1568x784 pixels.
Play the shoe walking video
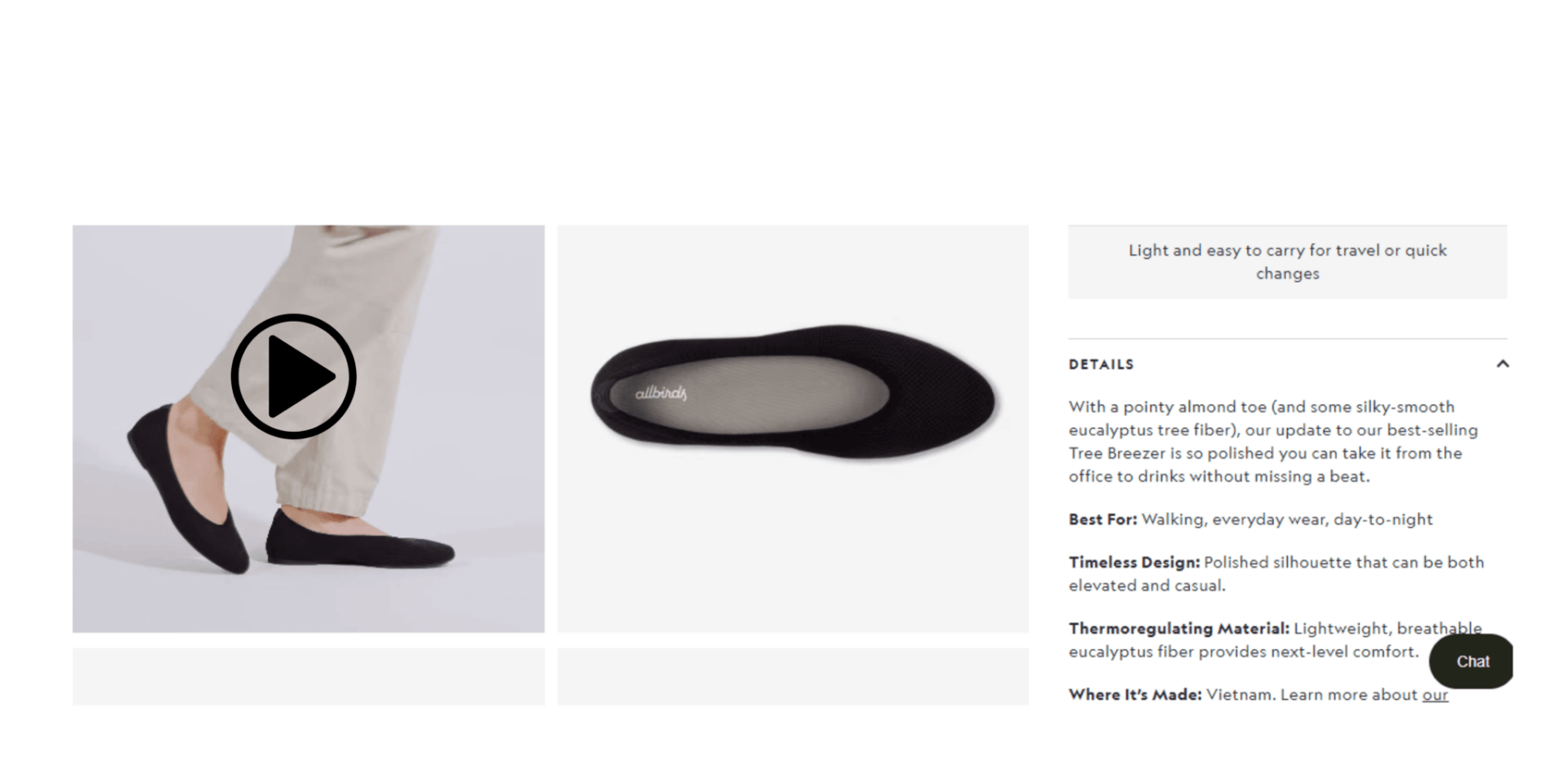tap(293, 376)
